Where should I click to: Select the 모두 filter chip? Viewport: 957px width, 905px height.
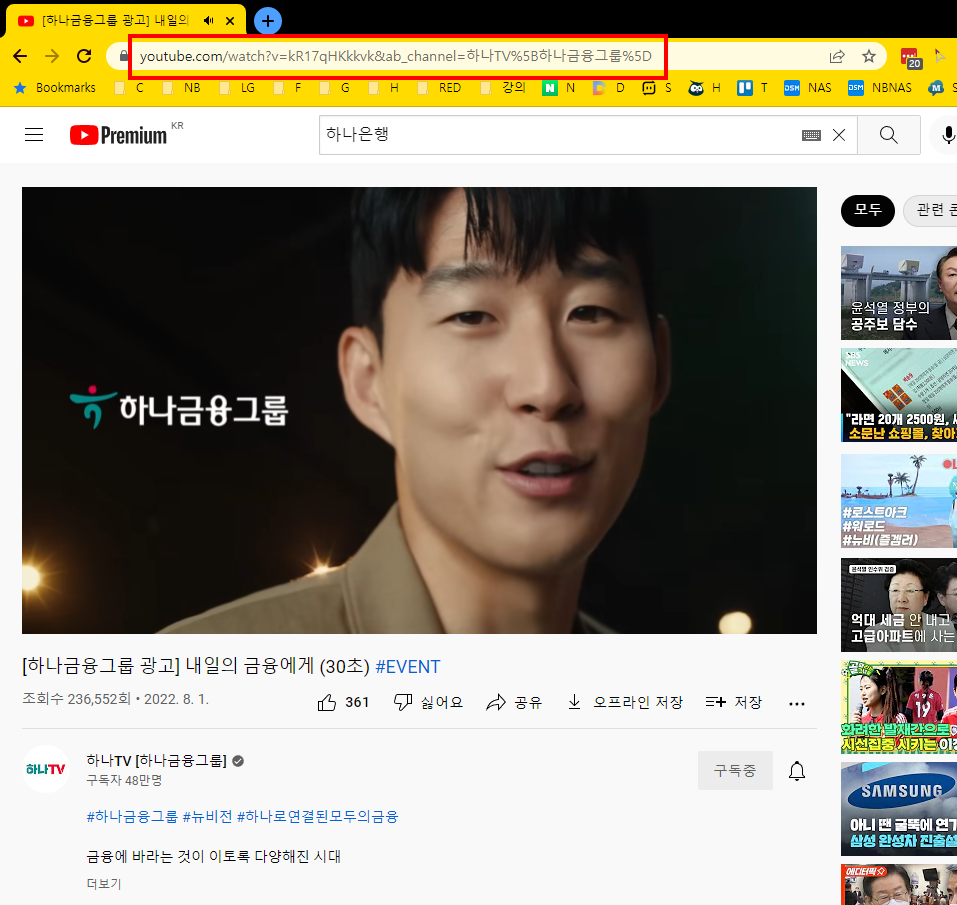867,211
